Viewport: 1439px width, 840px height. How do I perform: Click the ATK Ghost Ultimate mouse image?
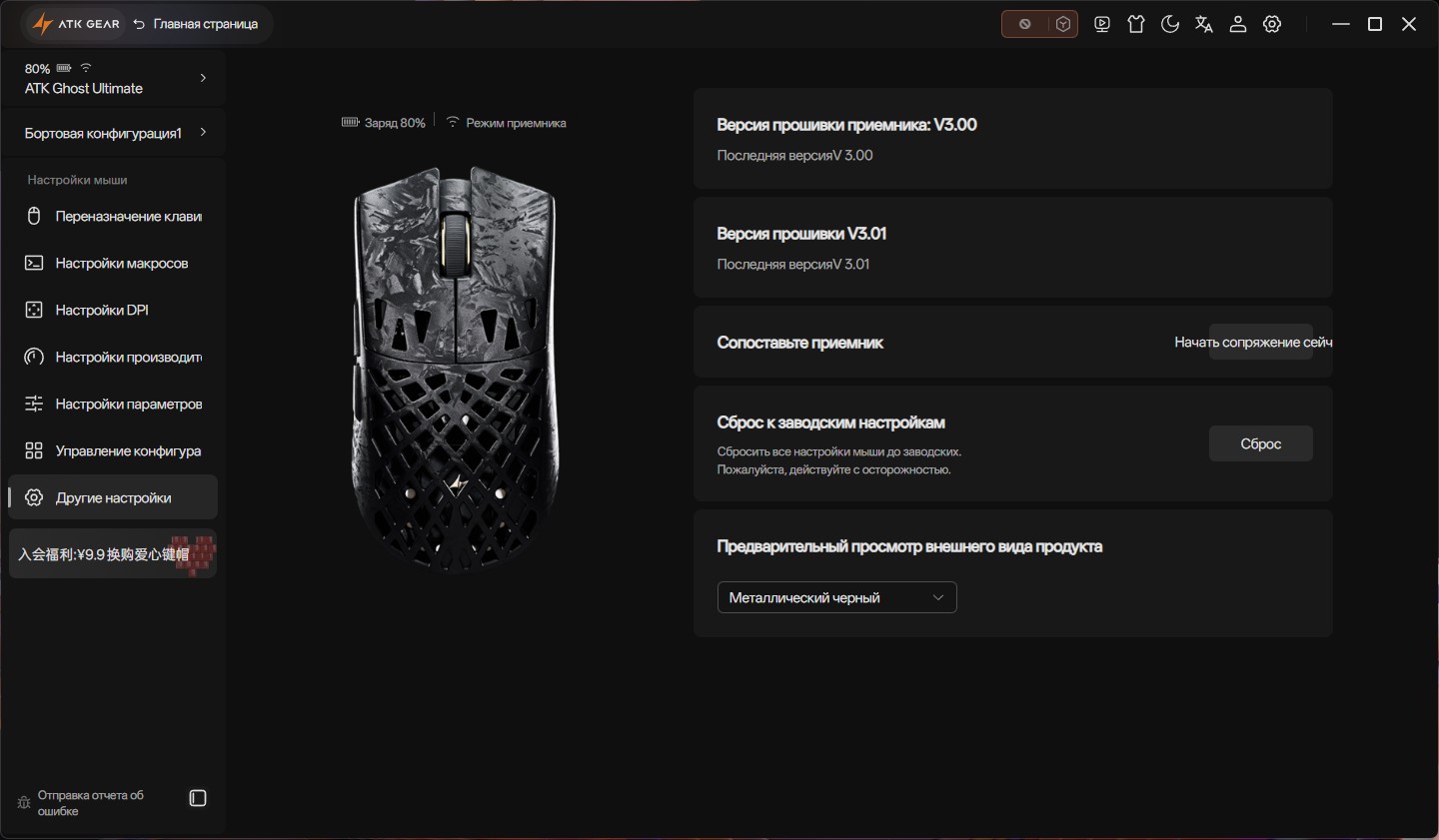point(456,370)
